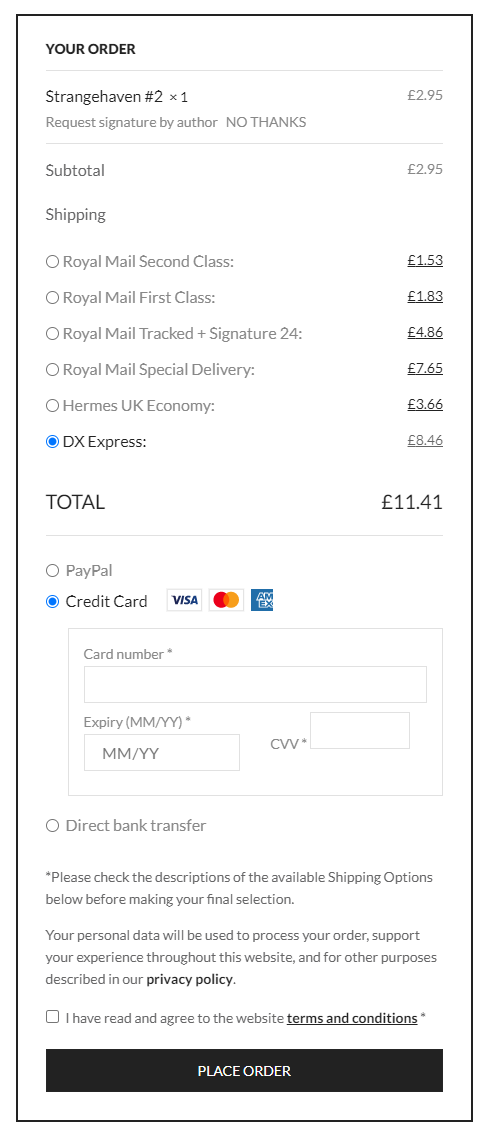Image resolution: width=488 pixels, height=1136 pixels.
Task: Select Royal Mail Tracked + Signature 24
Action: 52,334
